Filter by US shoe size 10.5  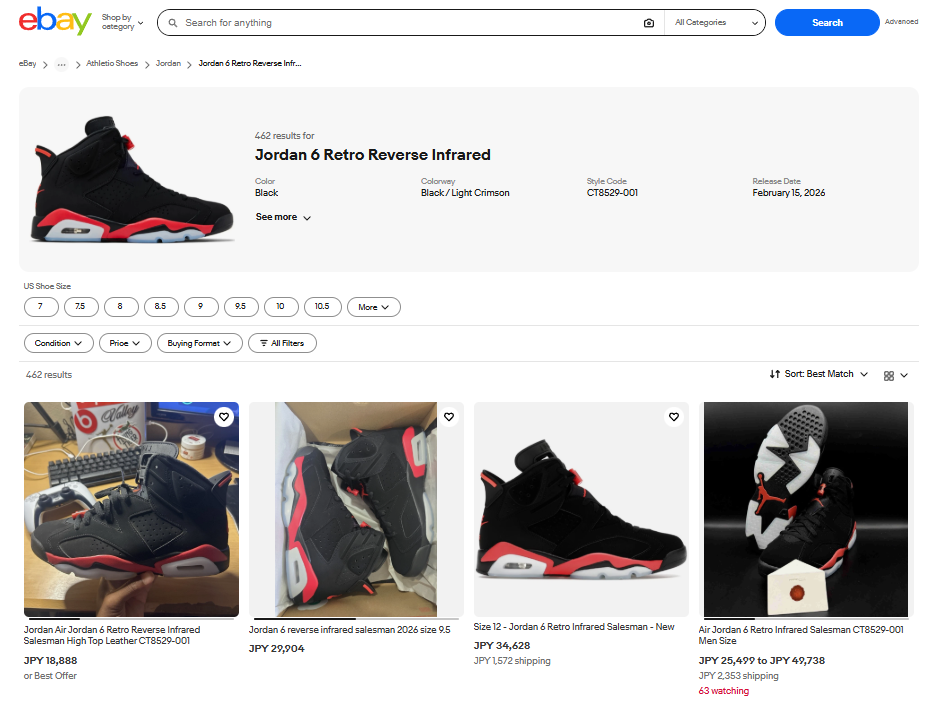click(322, 307)
